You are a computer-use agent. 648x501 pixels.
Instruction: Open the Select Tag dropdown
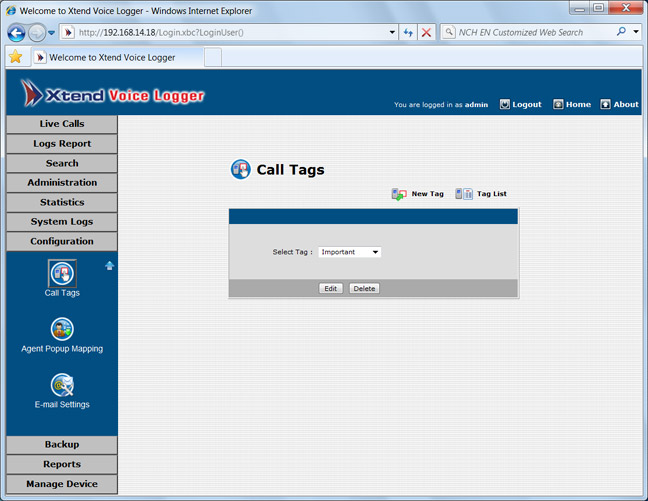click(x=350, y=252)
